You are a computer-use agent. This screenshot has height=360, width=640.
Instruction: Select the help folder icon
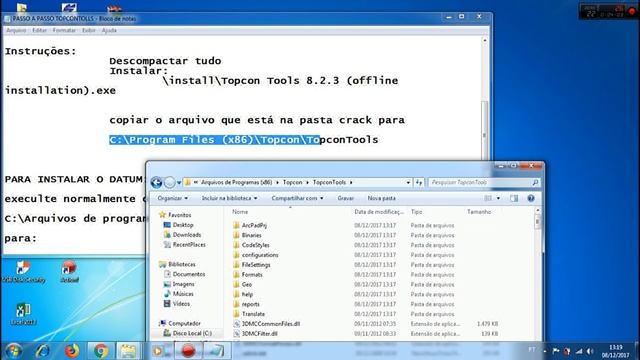click(236, 294)
